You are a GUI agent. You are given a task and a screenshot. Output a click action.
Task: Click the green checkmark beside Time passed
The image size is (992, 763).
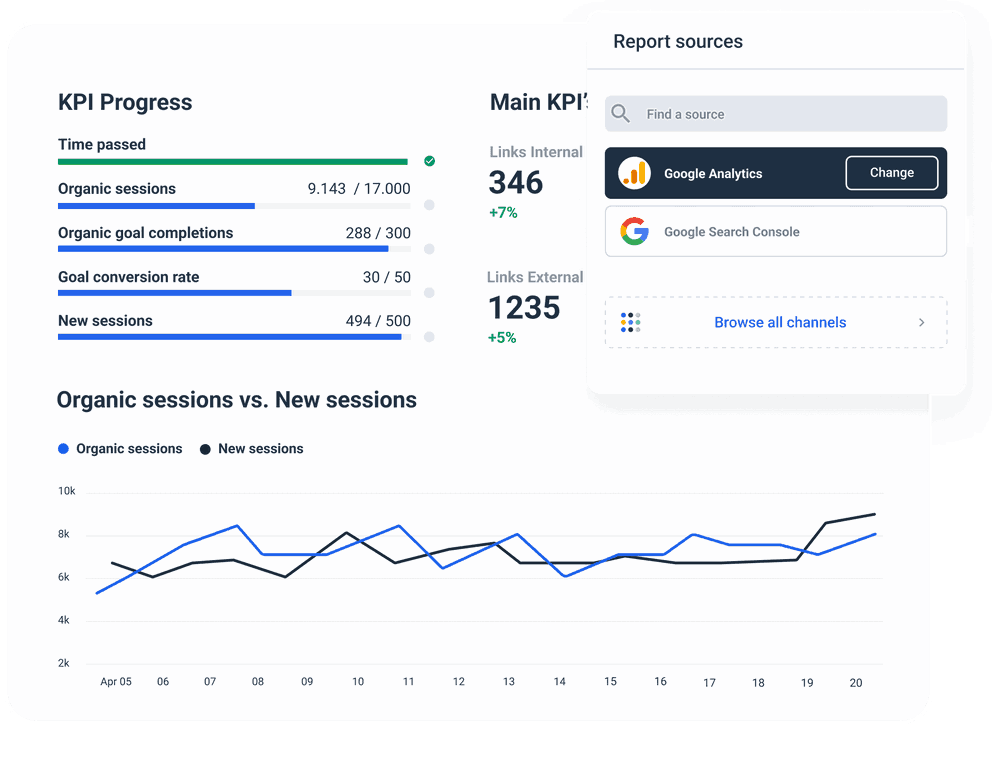(x=429, y=160)
